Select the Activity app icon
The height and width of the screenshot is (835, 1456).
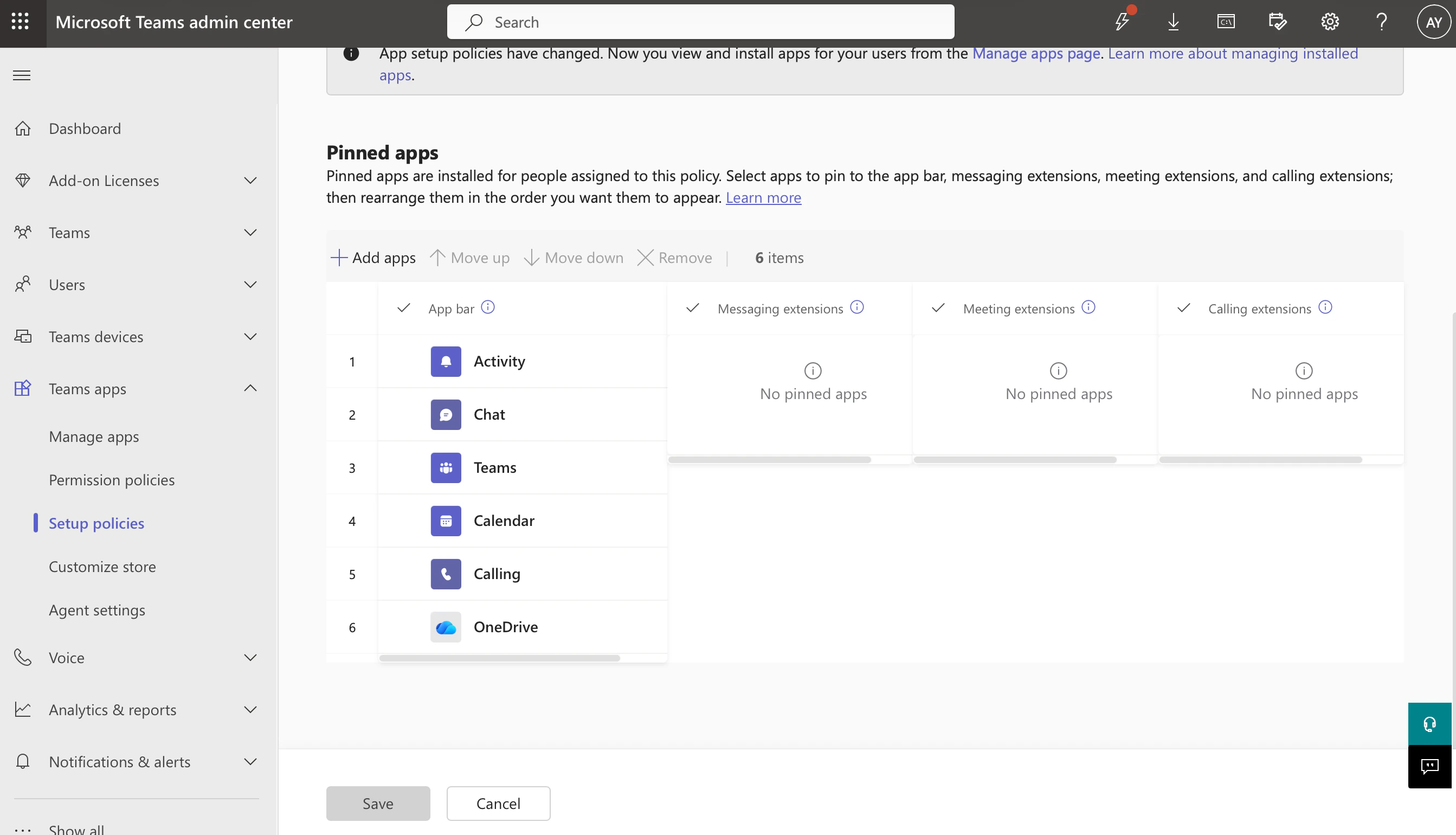(x=446, y=361)
